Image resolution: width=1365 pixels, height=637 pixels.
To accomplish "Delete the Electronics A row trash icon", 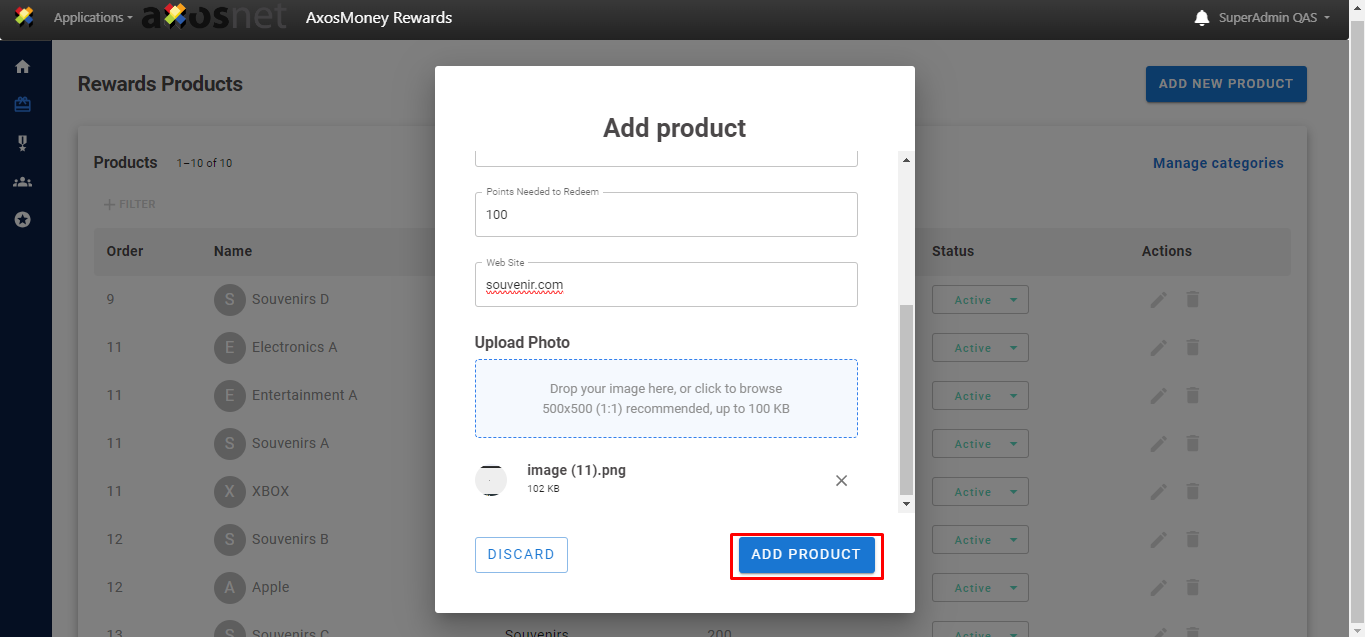I will point(1192,348).
